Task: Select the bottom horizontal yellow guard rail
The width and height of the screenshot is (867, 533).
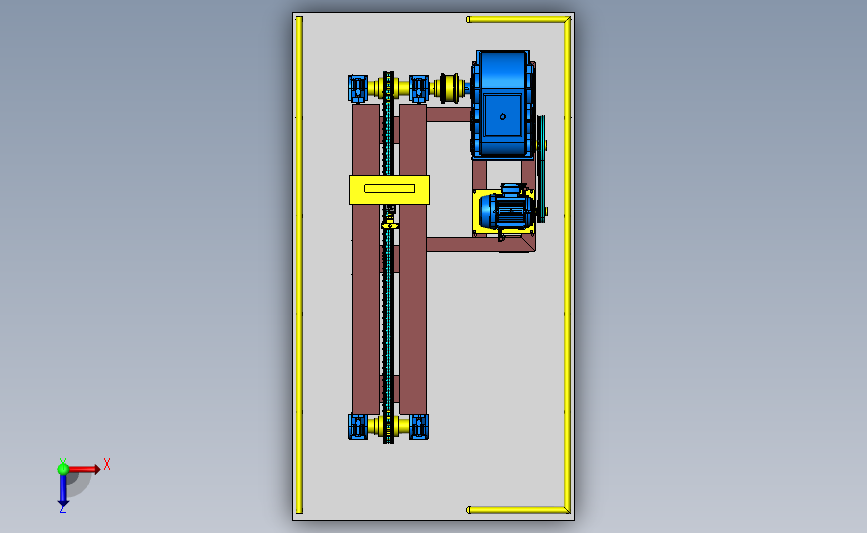Action: [517, 510]
